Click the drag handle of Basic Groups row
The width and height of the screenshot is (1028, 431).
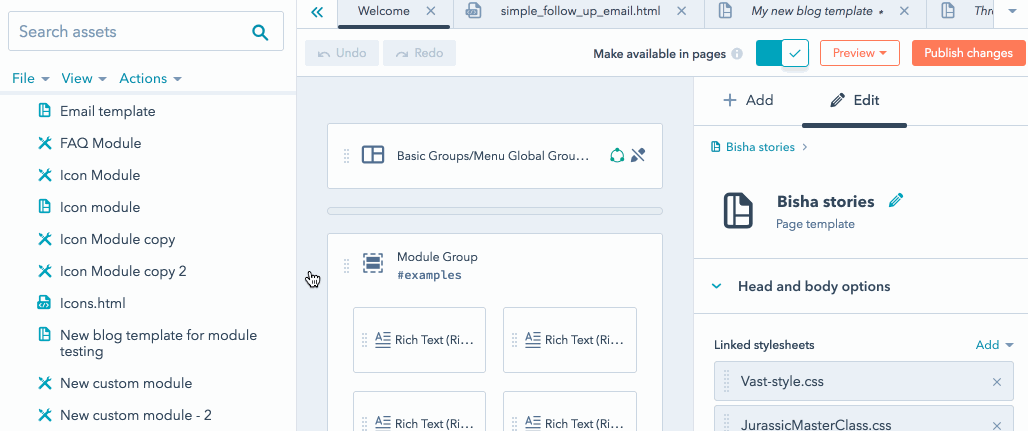point(347,155)
